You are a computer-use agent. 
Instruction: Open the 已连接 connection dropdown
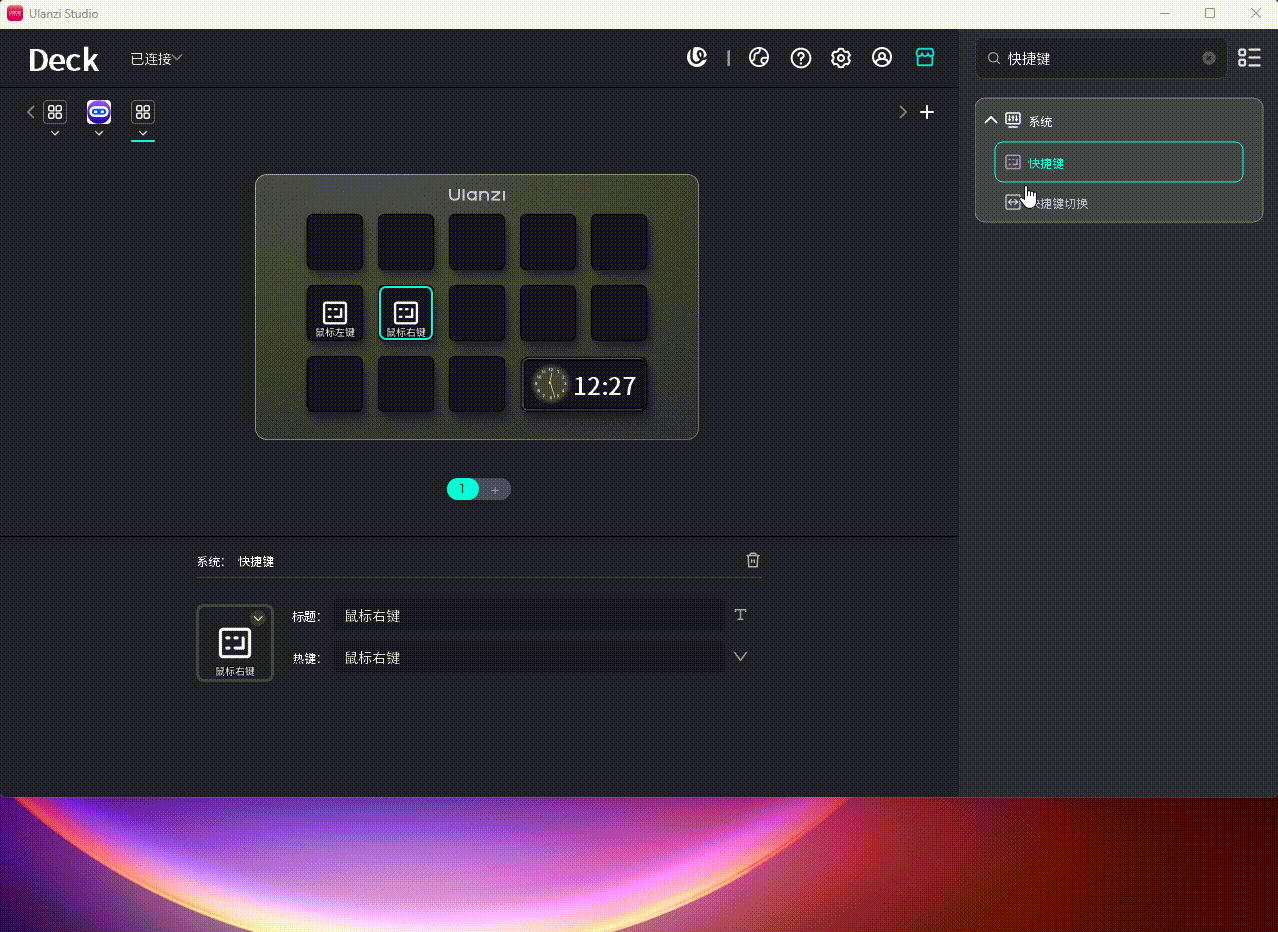click(156, 59)
